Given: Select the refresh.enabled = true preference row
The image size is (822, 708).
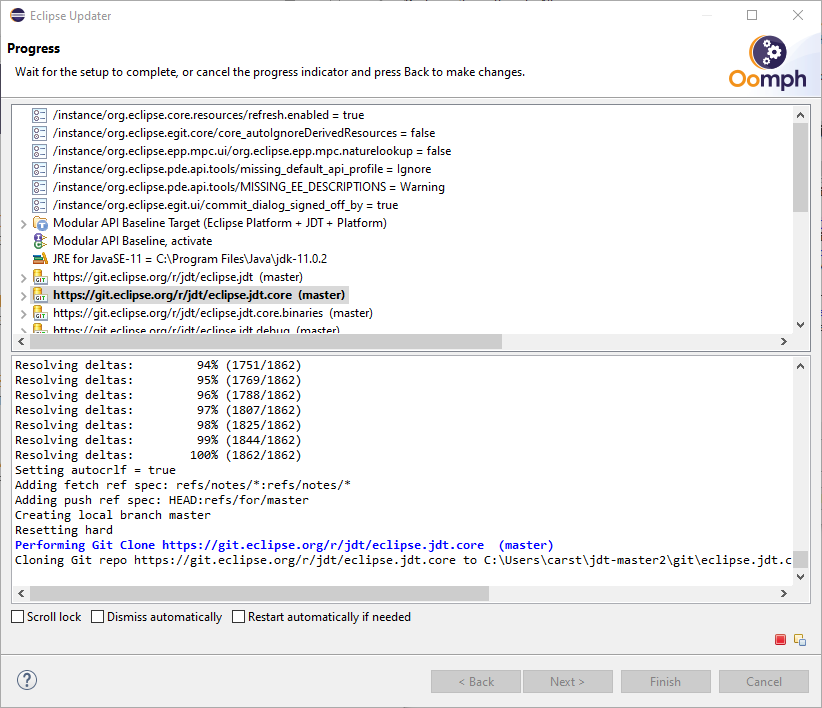Looking at the screenshot, I should (x=209, y=115).
